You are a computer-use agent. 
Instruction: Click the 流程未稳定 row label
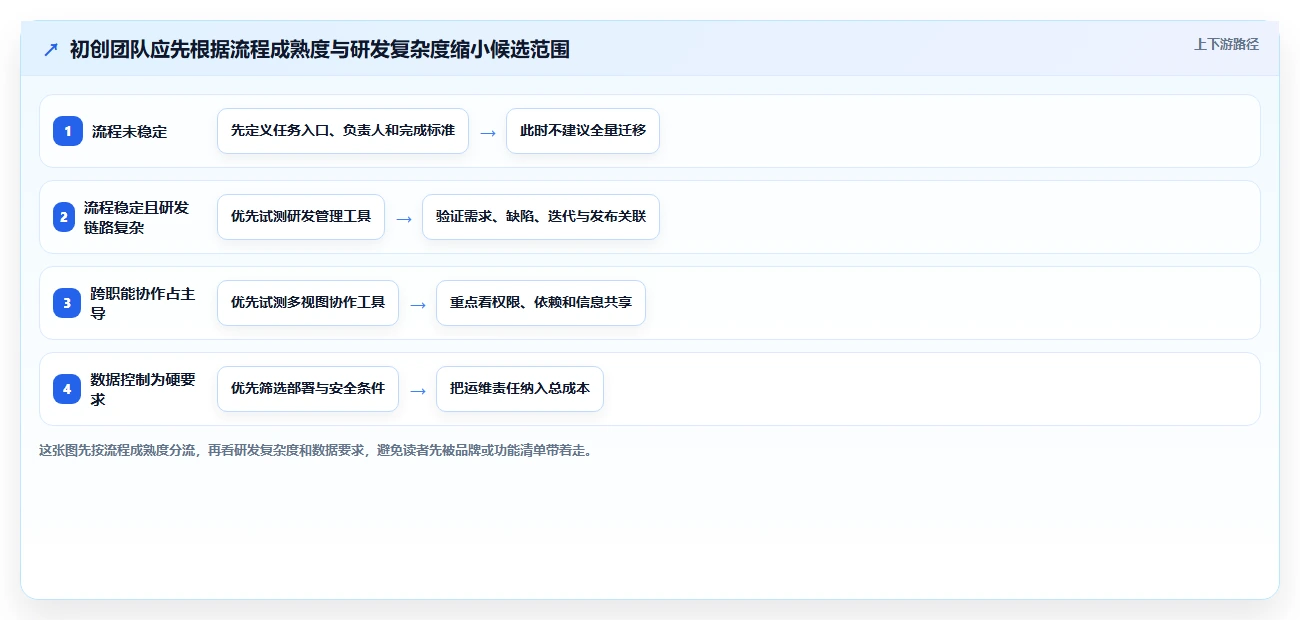(130, 131)
